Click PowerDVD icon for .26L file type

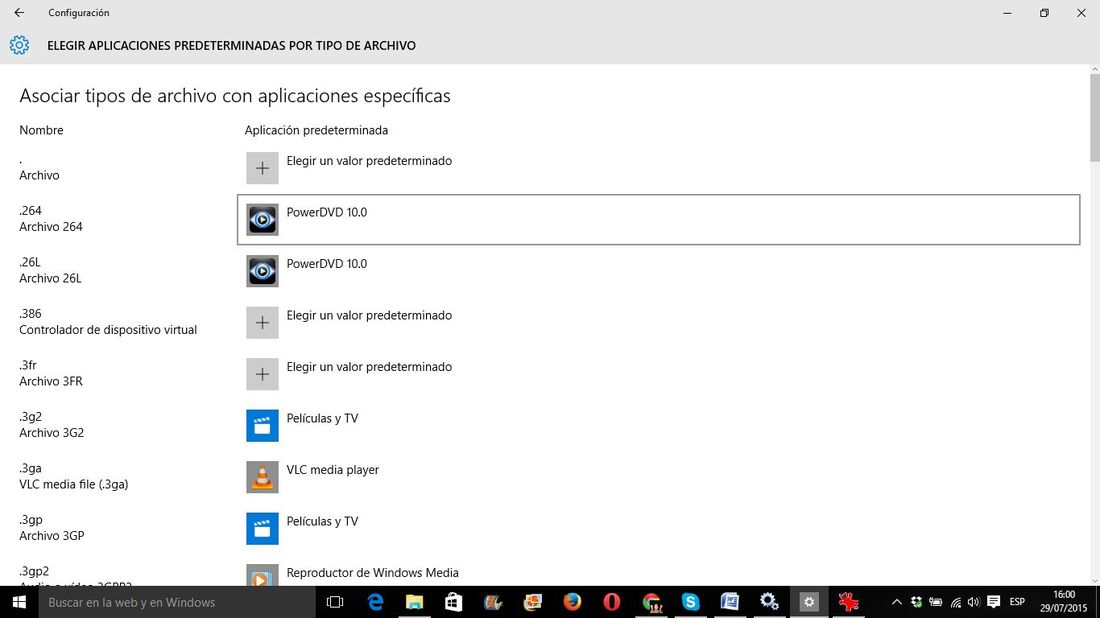262,271
